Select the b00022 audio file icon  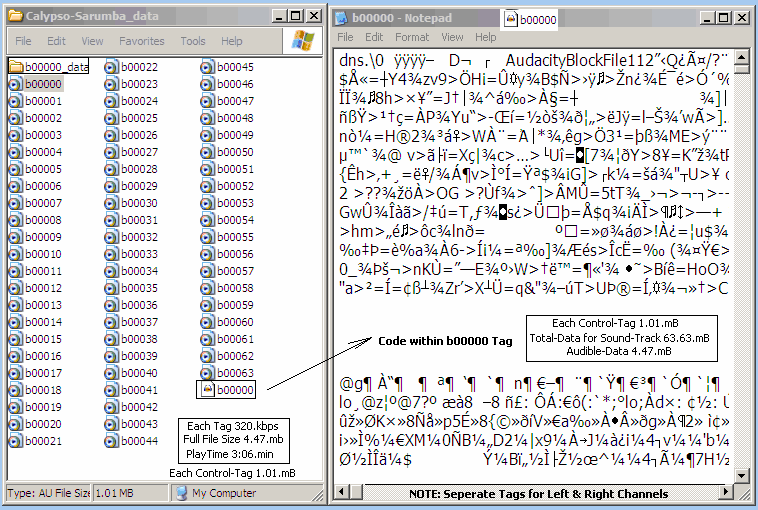(x=112, y=67)
